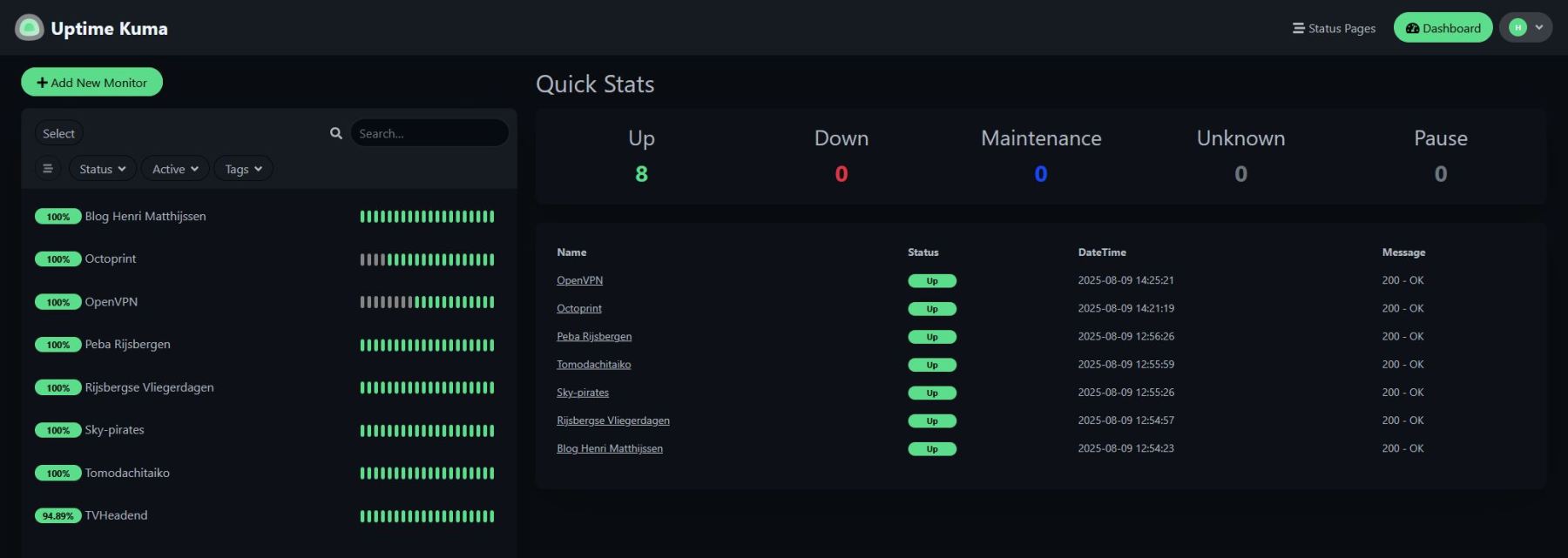Click the Uptime Kuma logo icon

(30, 28)
